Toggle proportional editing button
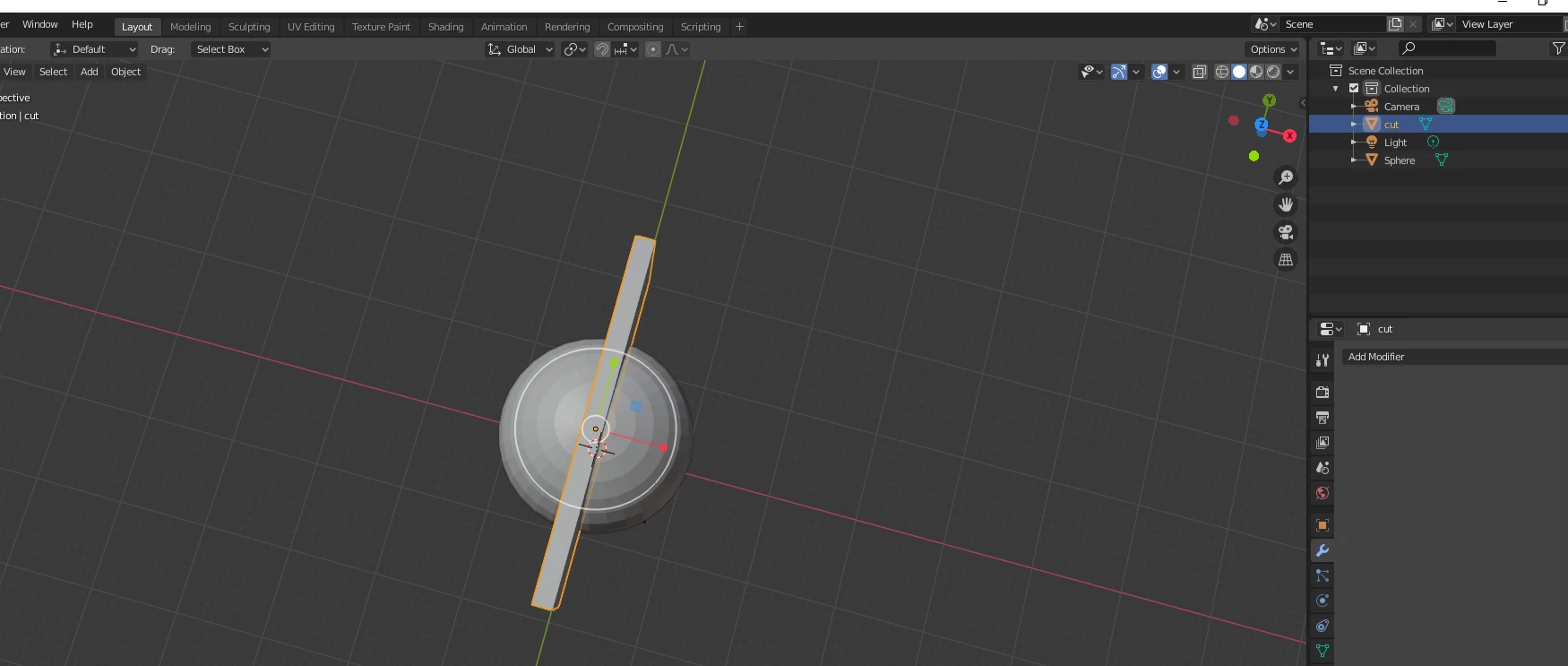The width and height of the screenshot is (1568, 666). click(x=653, y=49)
